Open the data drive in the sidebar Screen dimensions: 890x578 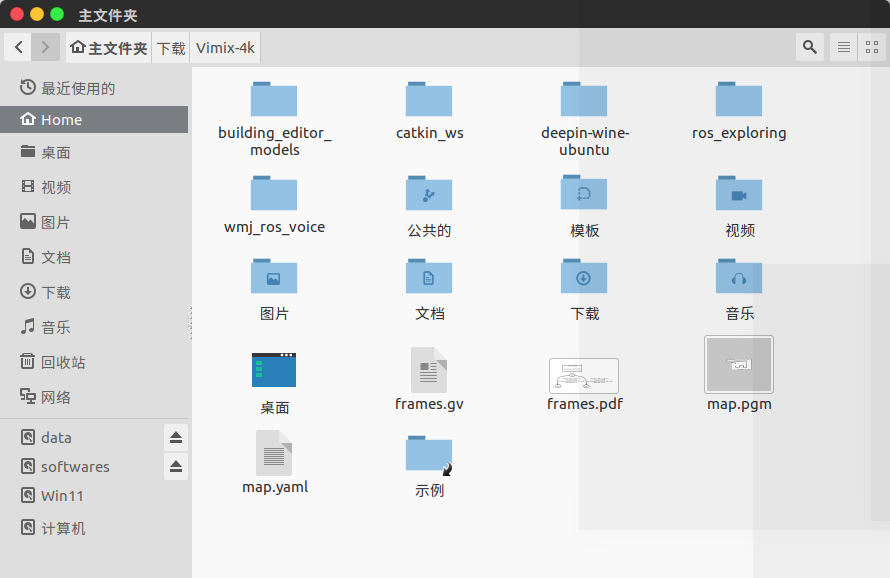click(x=82, y=437)
